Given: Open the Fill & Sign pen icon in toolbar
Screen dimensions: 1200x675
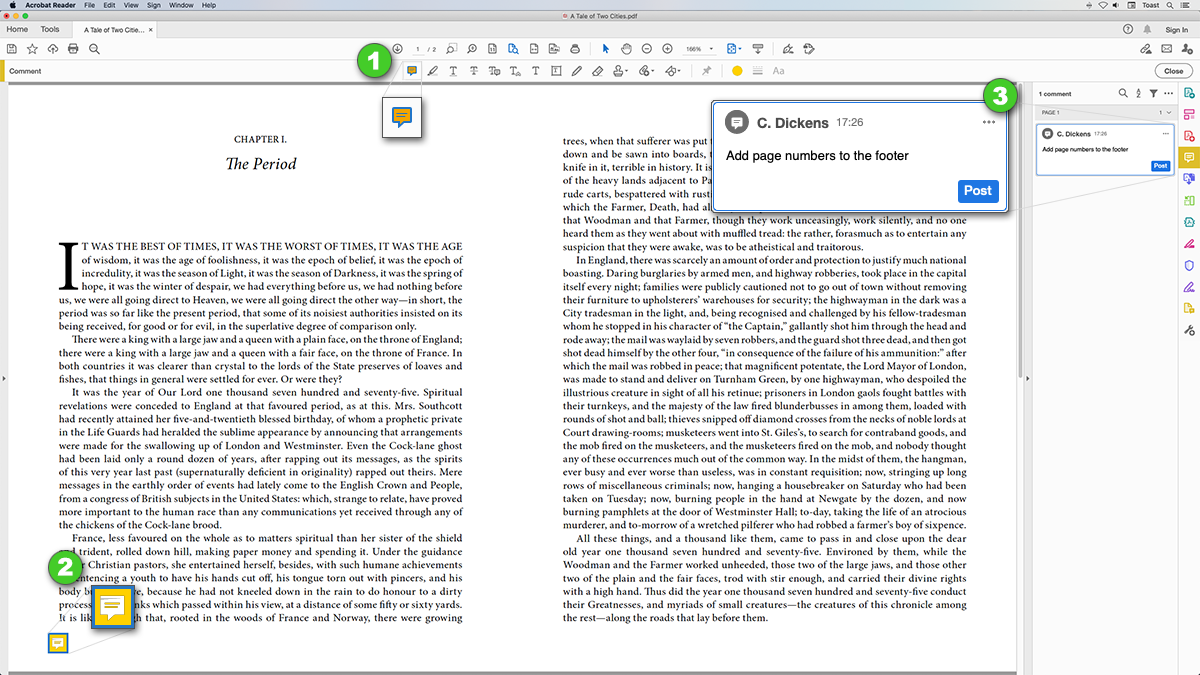Looking at the screenshot, I should click(x=788, y=49).
